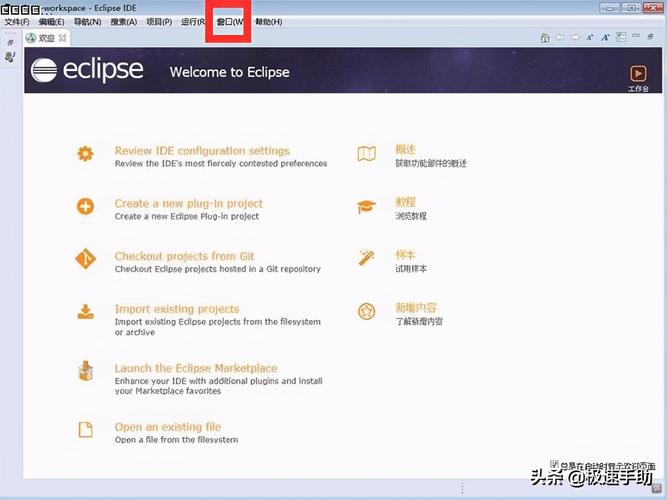Click text 'Checkout Eclipse projects hosted in a Git repository'

(217, 269)
